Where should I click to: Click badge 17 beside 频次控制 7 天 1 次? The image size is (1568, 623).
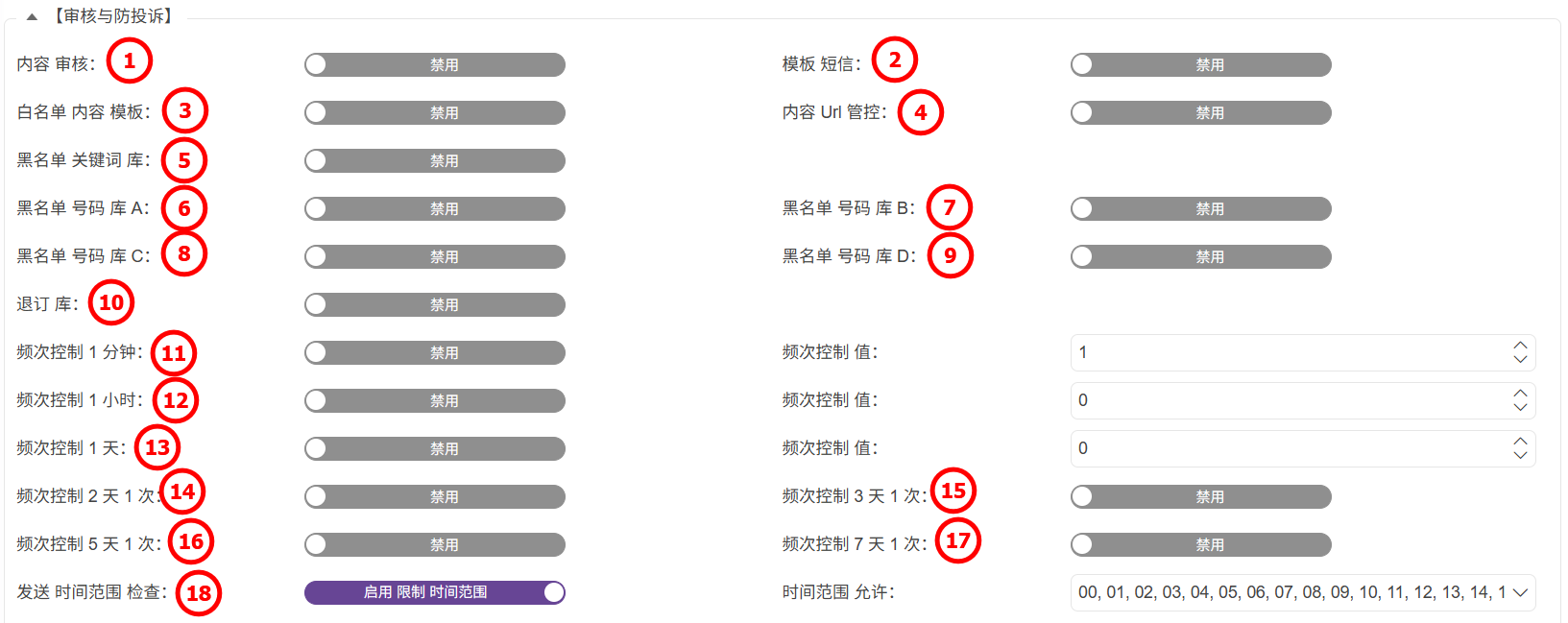pos(958,540)
